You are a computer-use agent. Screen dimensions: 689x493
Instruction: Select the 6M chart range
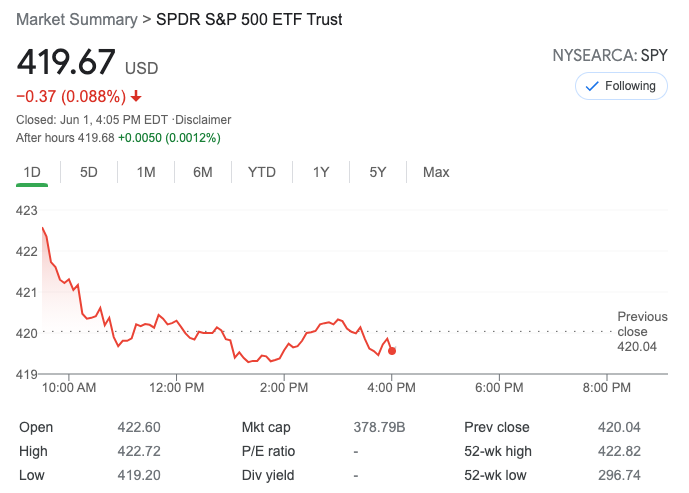click(203, 172)
